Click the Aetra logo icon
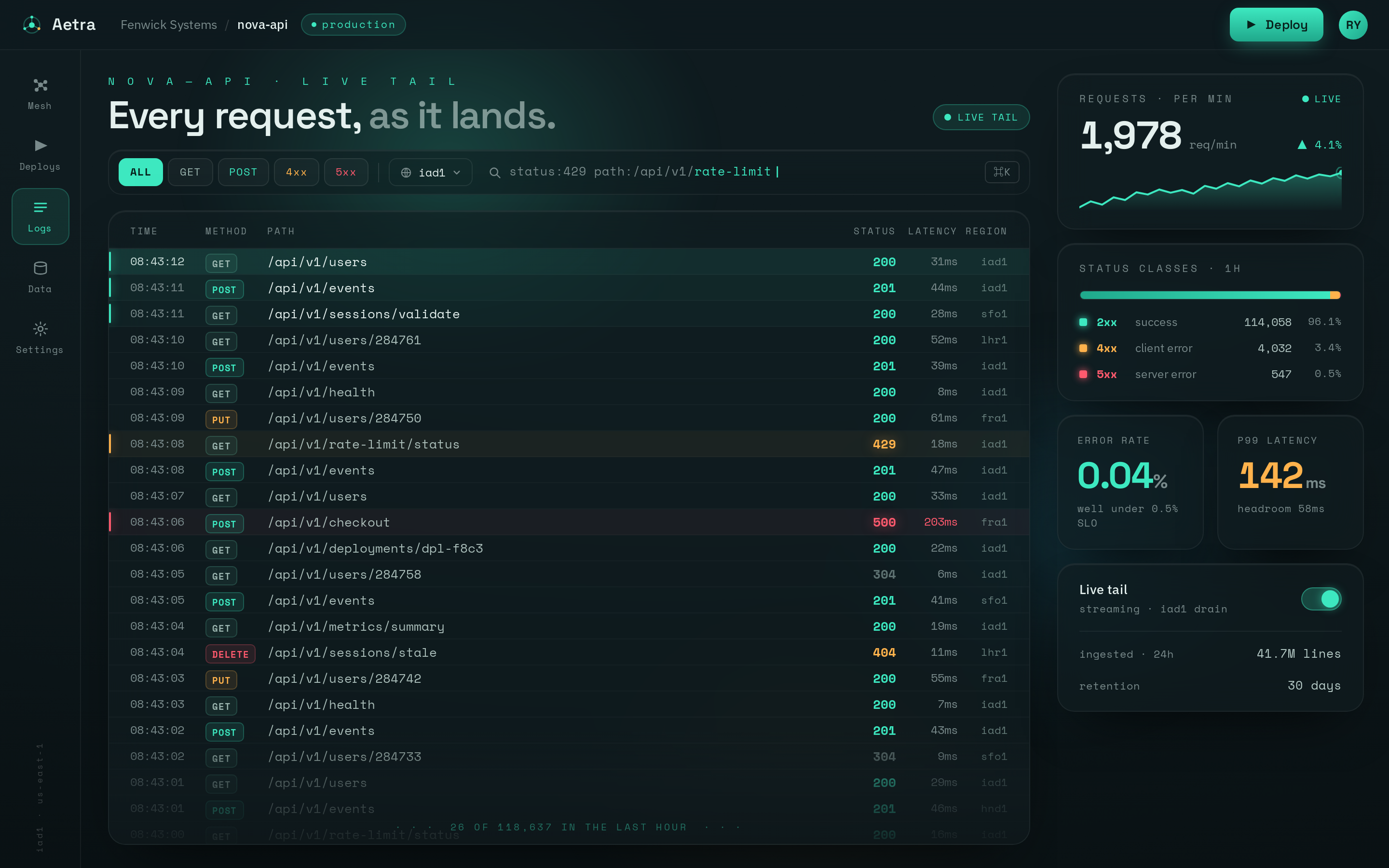The height and width of the screenshot is (868, 1389). 31,25
